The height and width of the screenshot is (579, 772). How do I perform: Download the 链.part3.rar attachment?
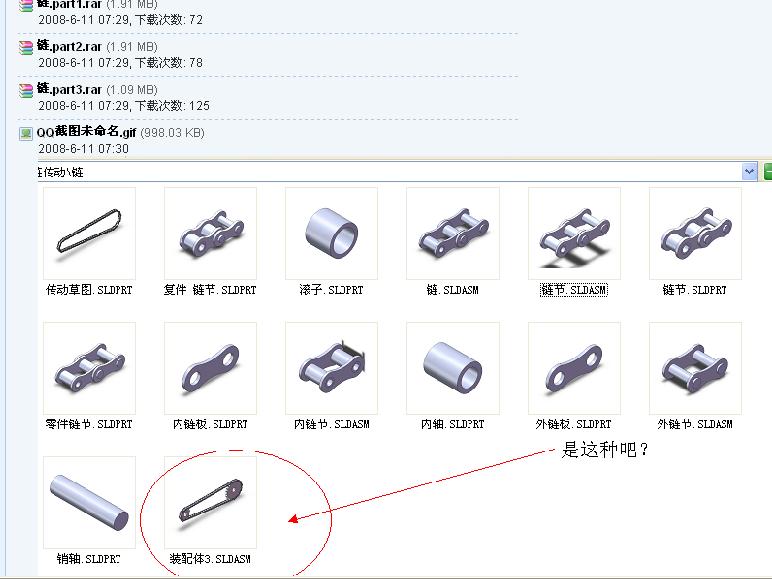[x=69, y=90]
